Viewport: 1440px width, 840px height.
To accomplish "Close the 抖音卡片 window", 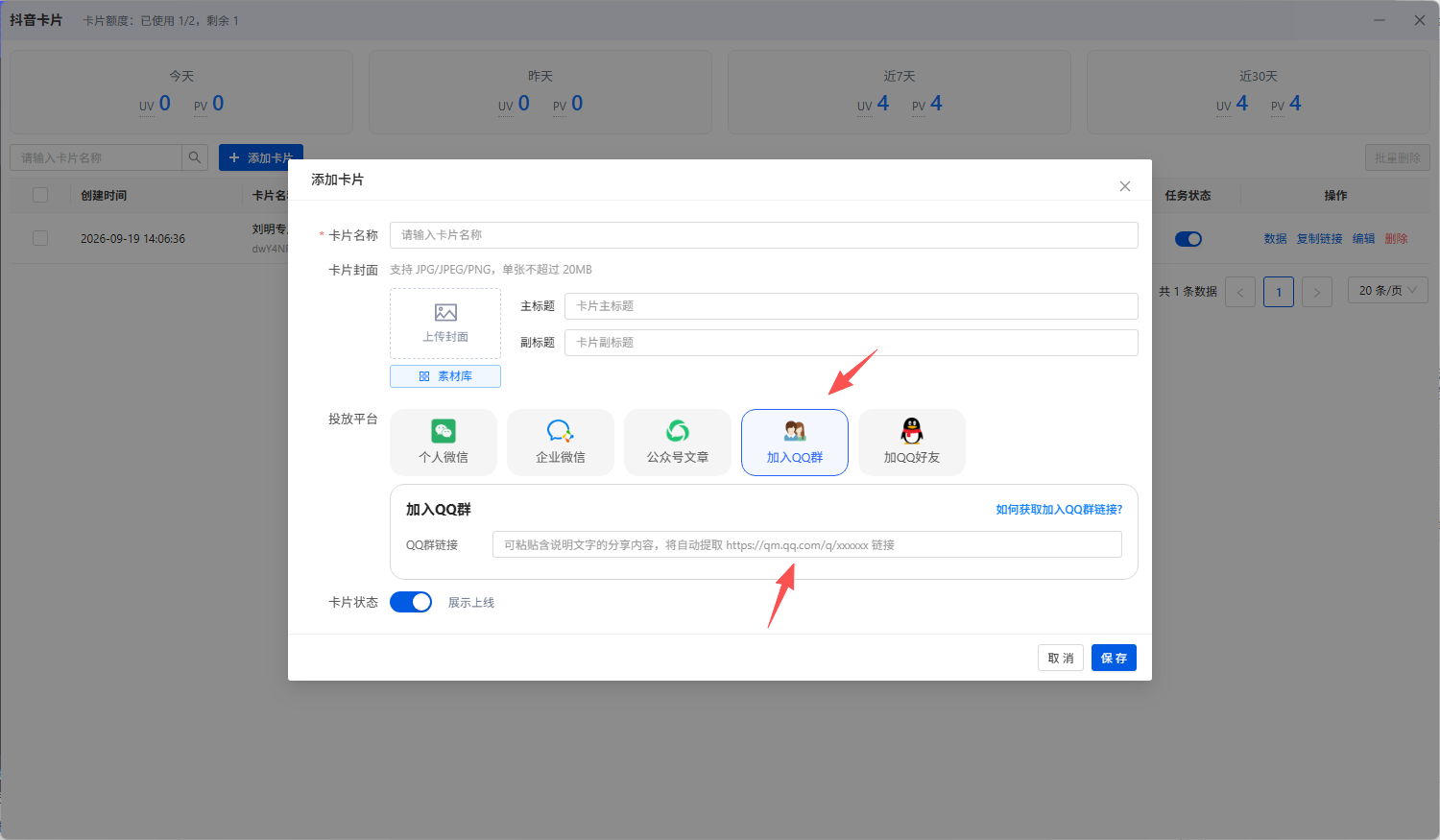I will click(1420, 20).
